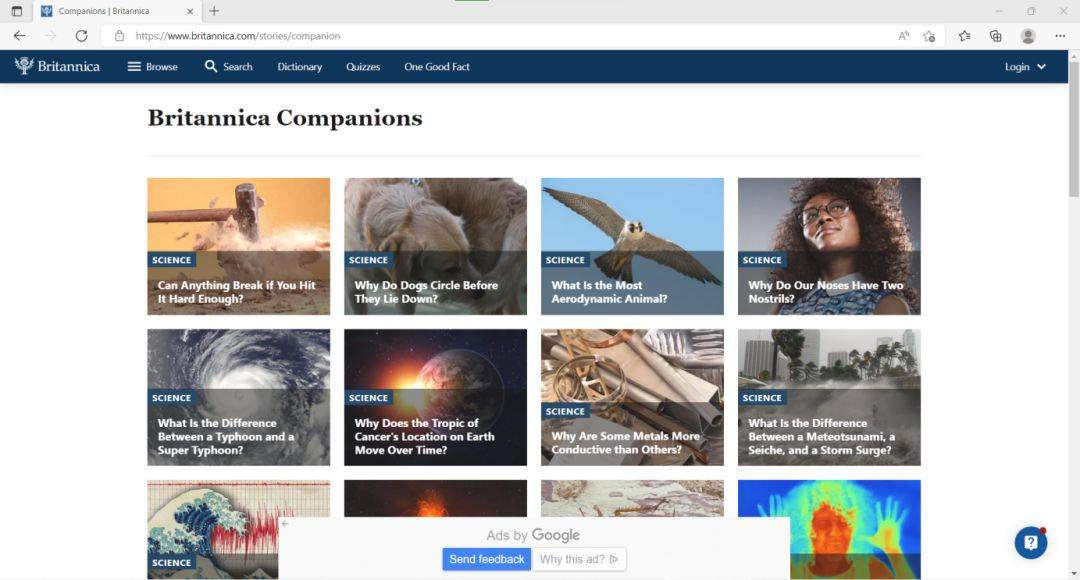Image resolution: width=1080 pixels, height=580 pixels.
Task: Open a new tab with plus button
Action: pyautogui.click(x=214, y=11)
